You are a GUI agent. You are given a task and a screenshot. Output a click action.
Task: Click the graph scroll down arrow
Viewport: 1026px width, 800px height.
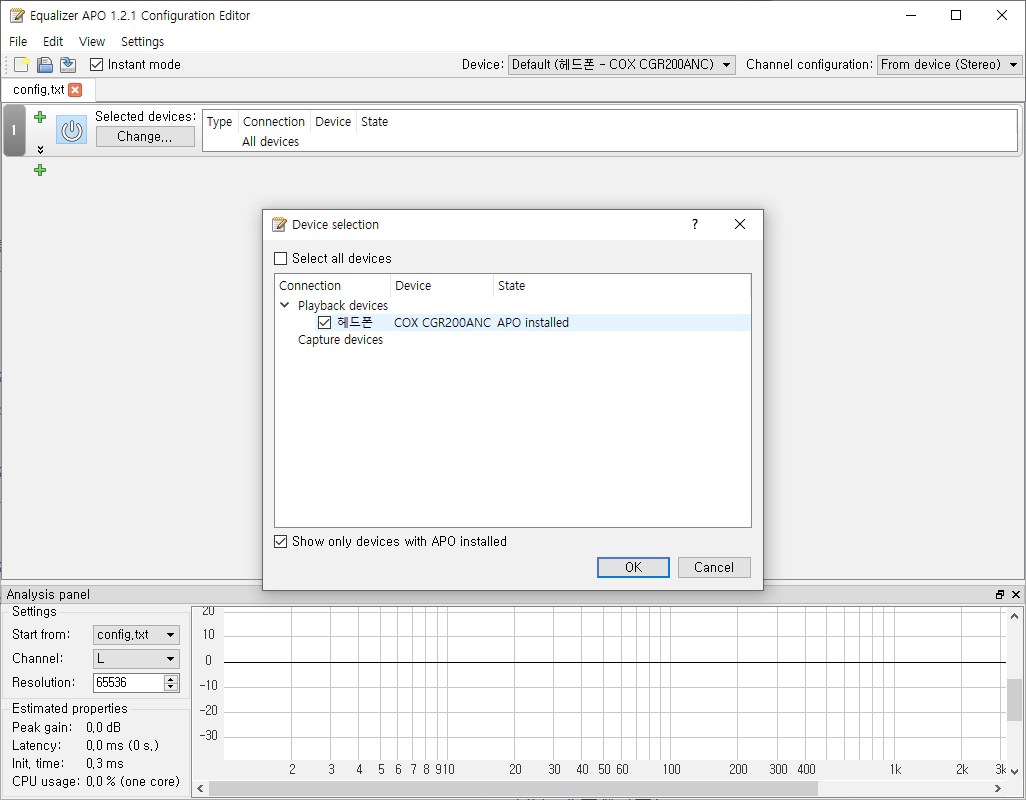1014,771
